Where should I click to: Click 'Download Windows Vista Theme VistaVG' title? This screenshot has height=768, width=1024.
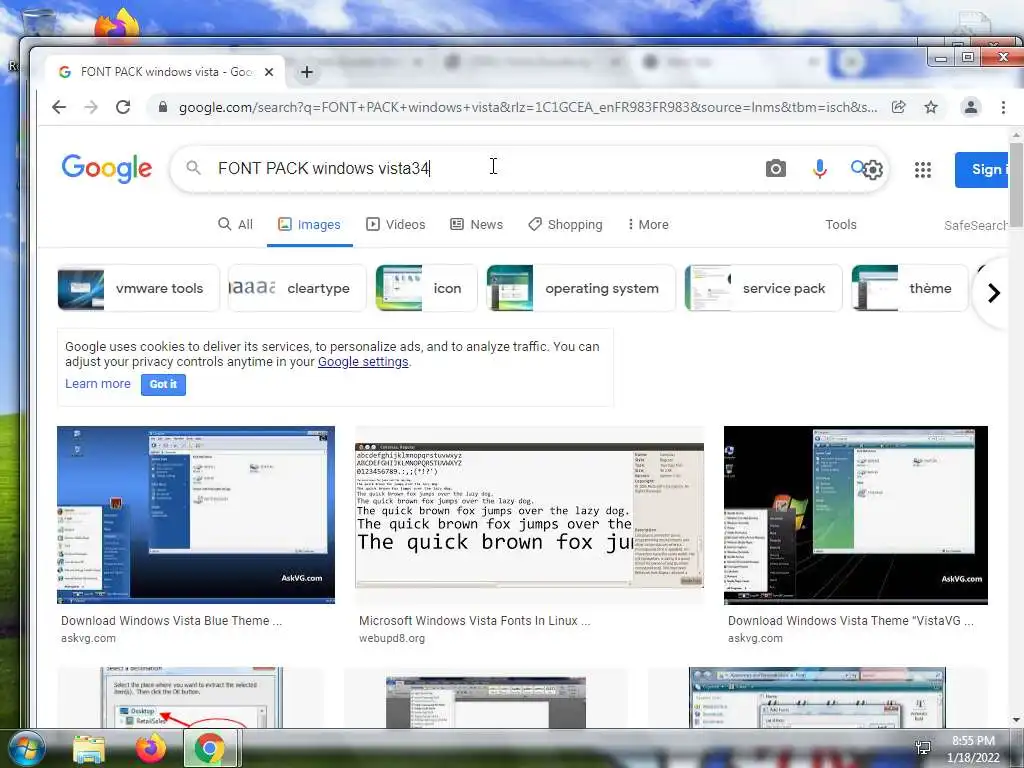coord(851,621)
